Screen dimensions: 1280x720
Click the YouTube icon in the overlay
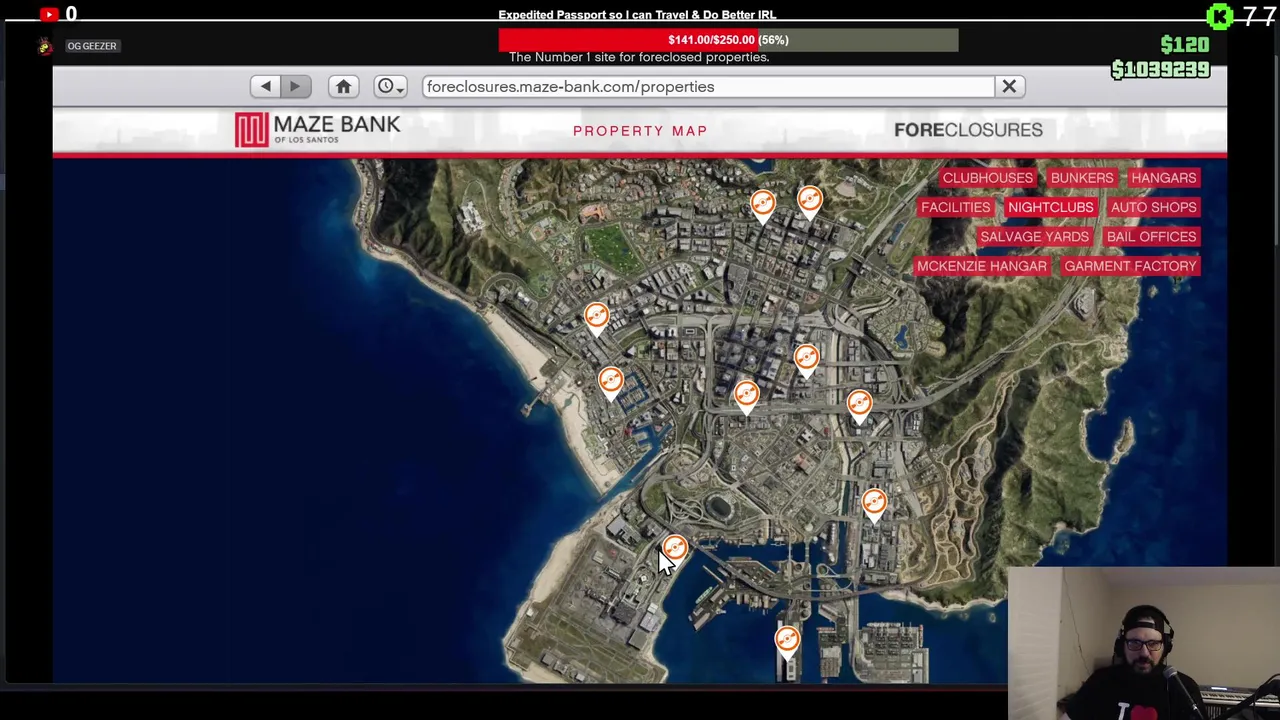click(x=49, y=14)
